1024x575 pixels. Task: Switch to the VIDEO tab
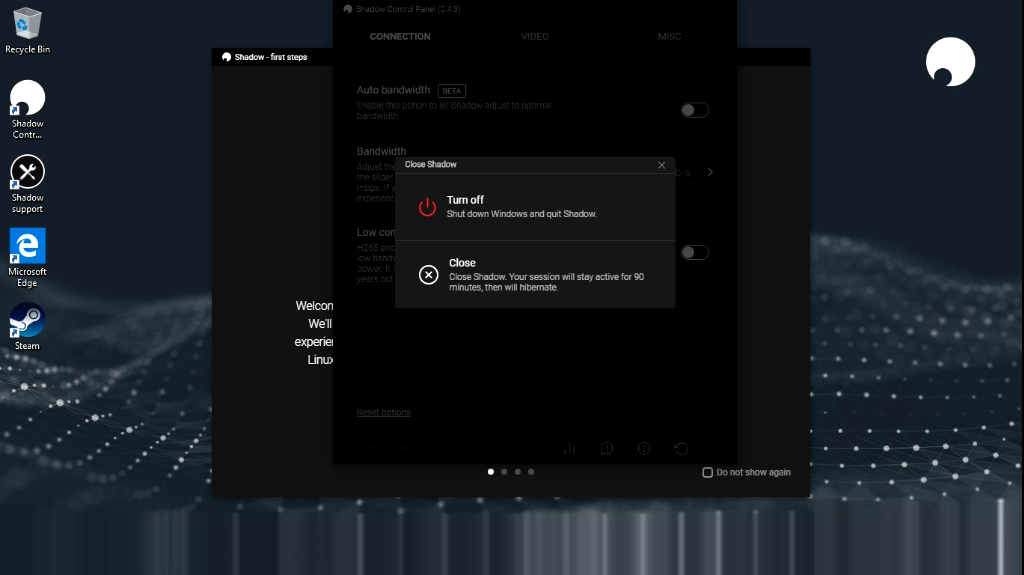(x=535, y=37)
